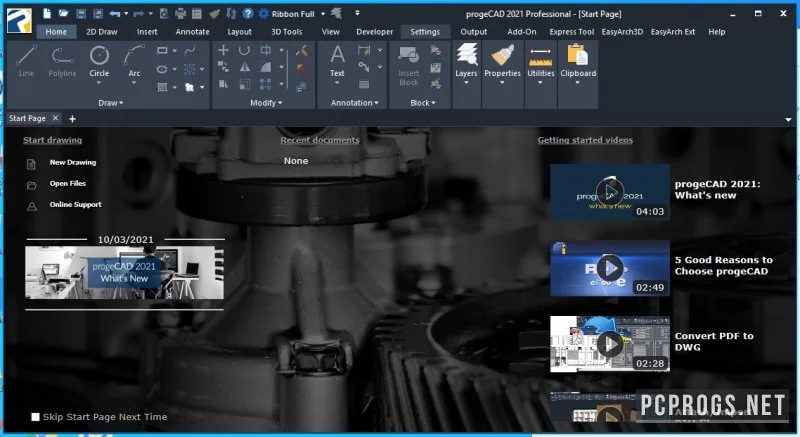800x437 pixels.
Task: Open the Text annotation tool
Action: tap(337, 55)
